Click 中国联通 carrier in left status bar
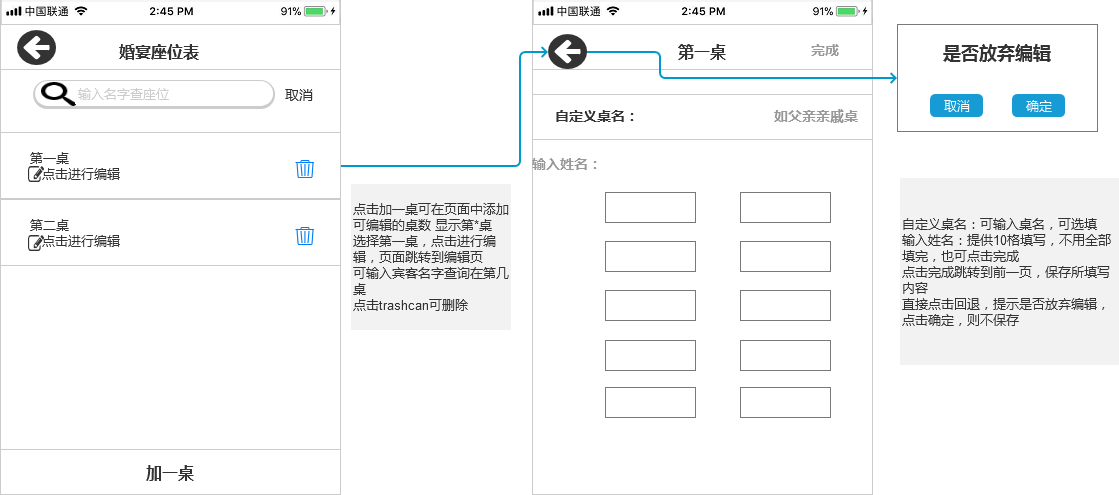This screenshot has height=495, width=1119. coord(47,11)
